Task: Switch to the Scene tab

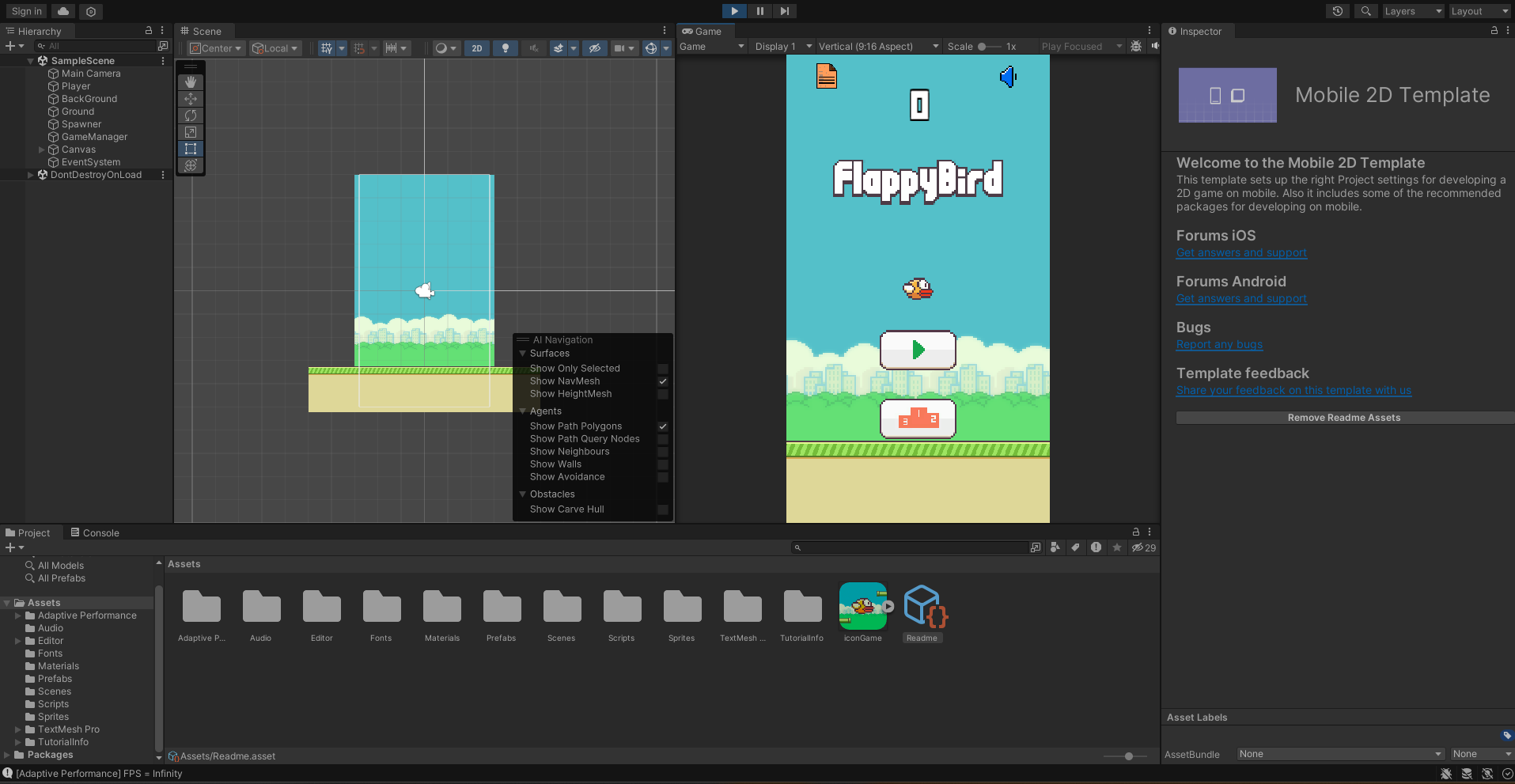Action: (203, 31)
